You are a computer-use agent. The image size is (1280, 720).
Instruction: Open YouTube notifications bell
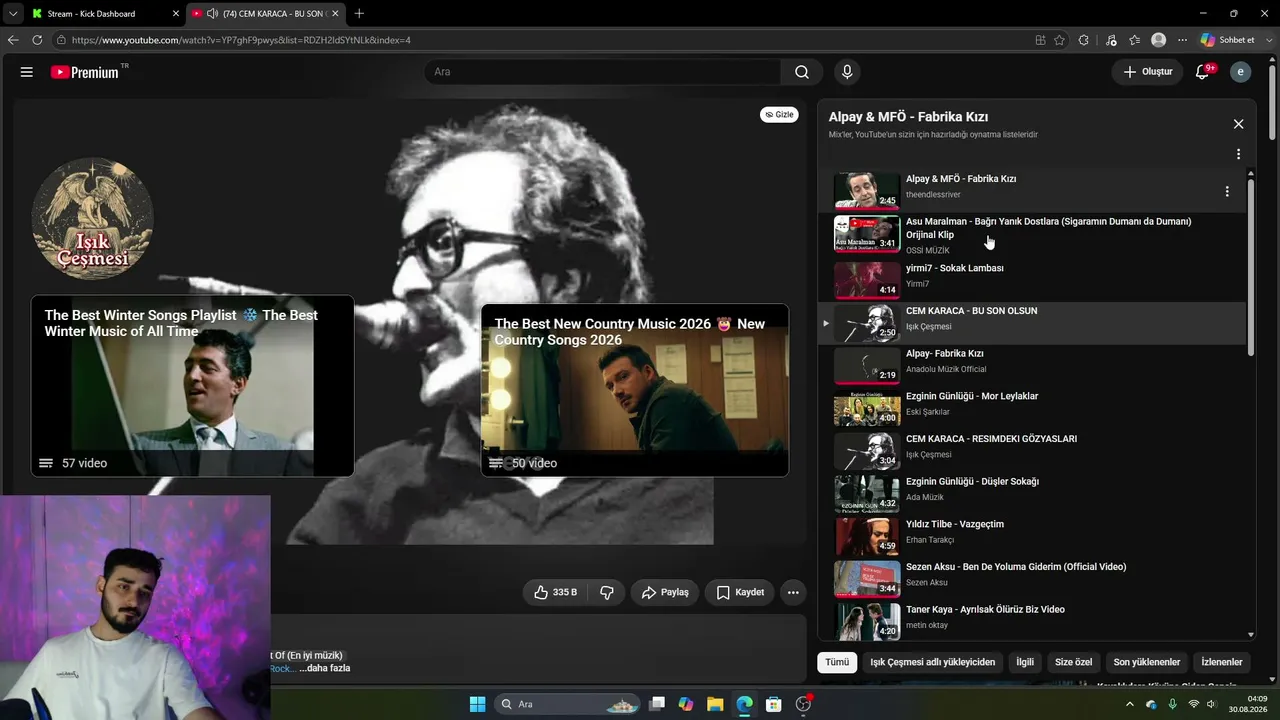[1204, 72]
